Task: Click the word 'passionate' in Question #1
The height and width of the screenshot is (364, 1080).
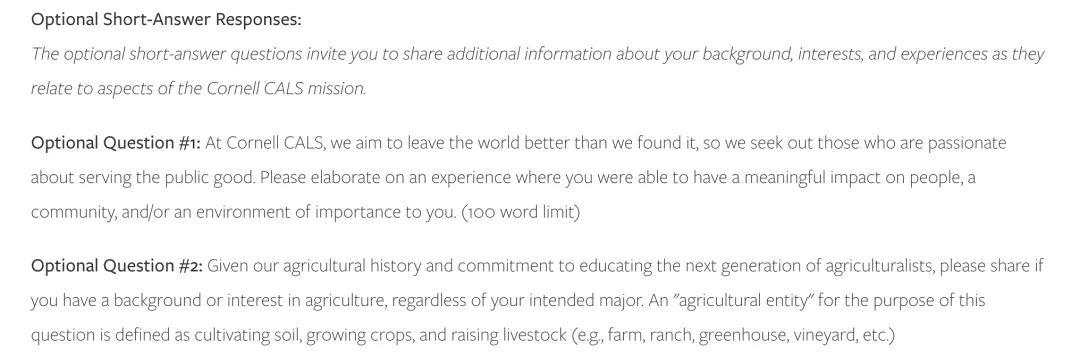Action: click(966, 143)
